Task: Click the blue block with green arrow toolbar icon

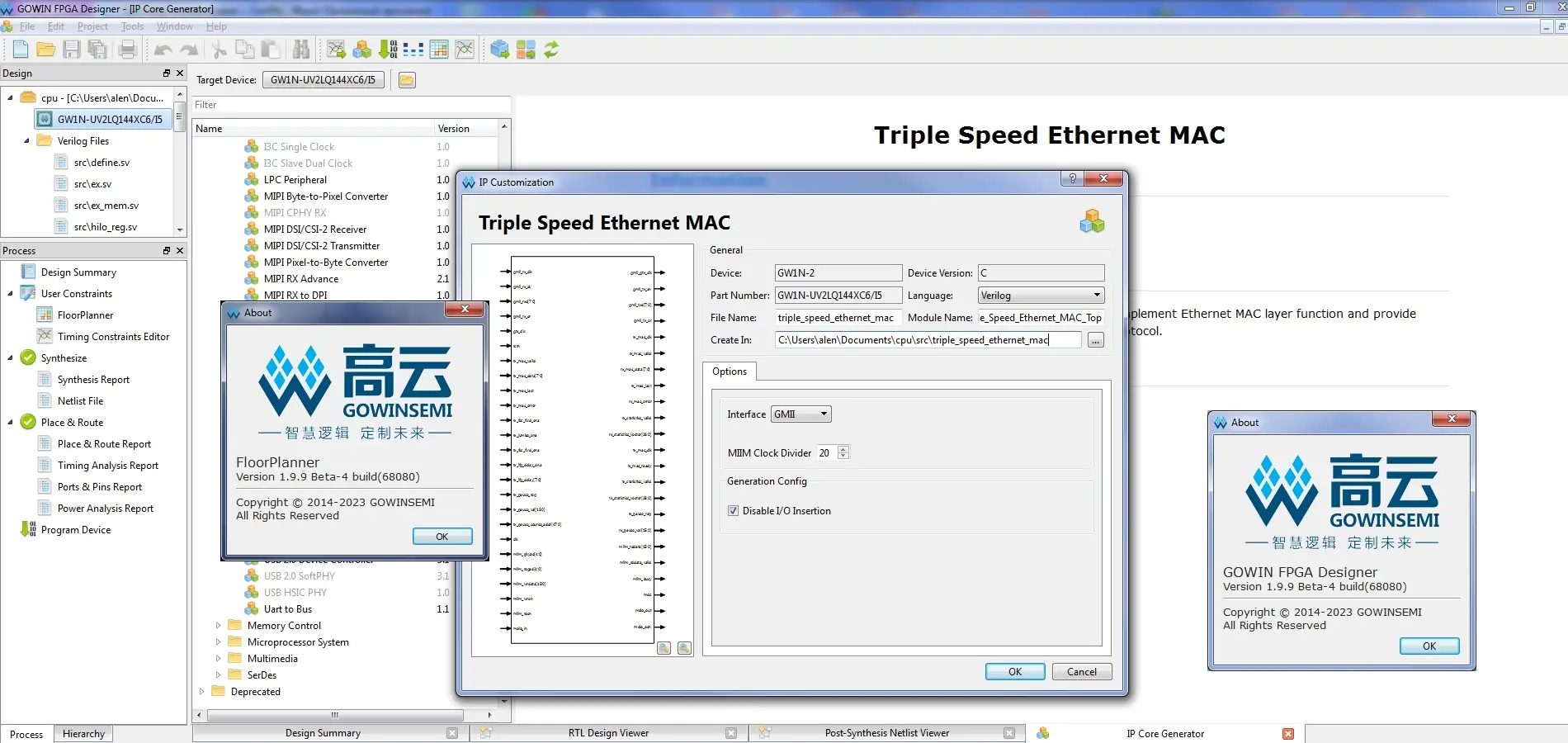Action: [499, 50]
